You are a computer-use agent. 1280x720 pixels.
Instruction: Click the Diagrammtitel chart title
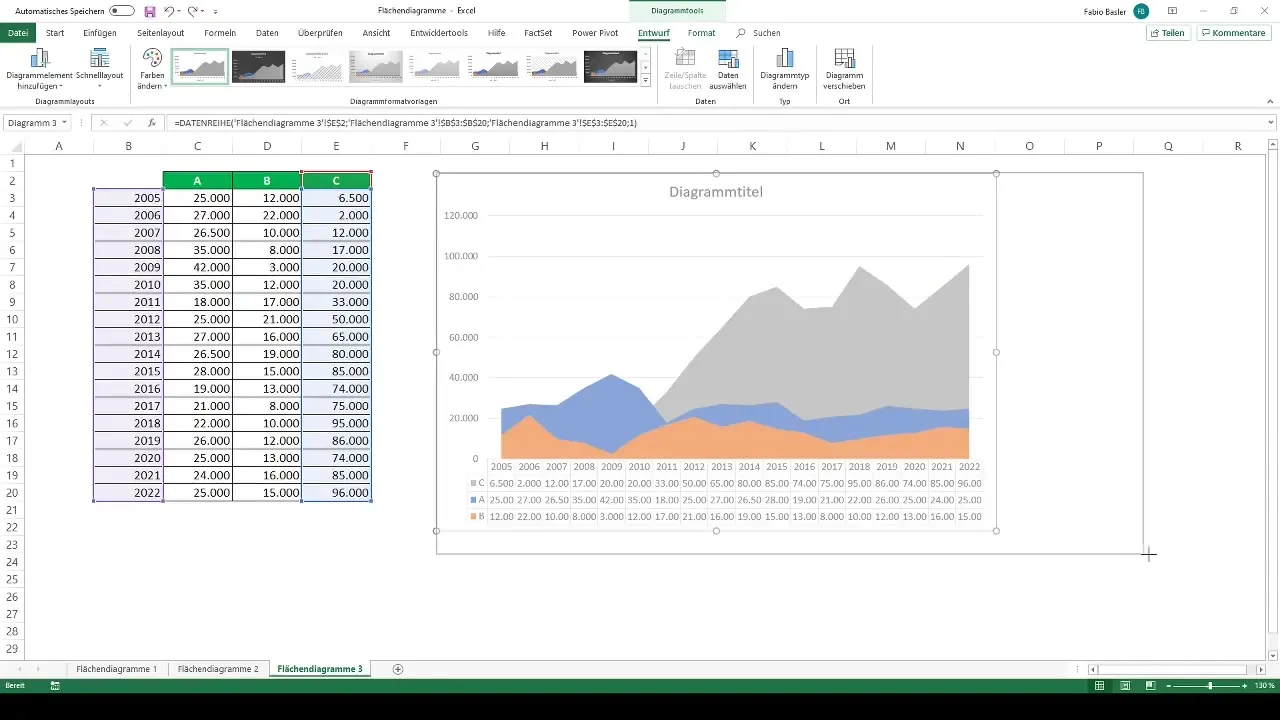click(x=716, y=192)
